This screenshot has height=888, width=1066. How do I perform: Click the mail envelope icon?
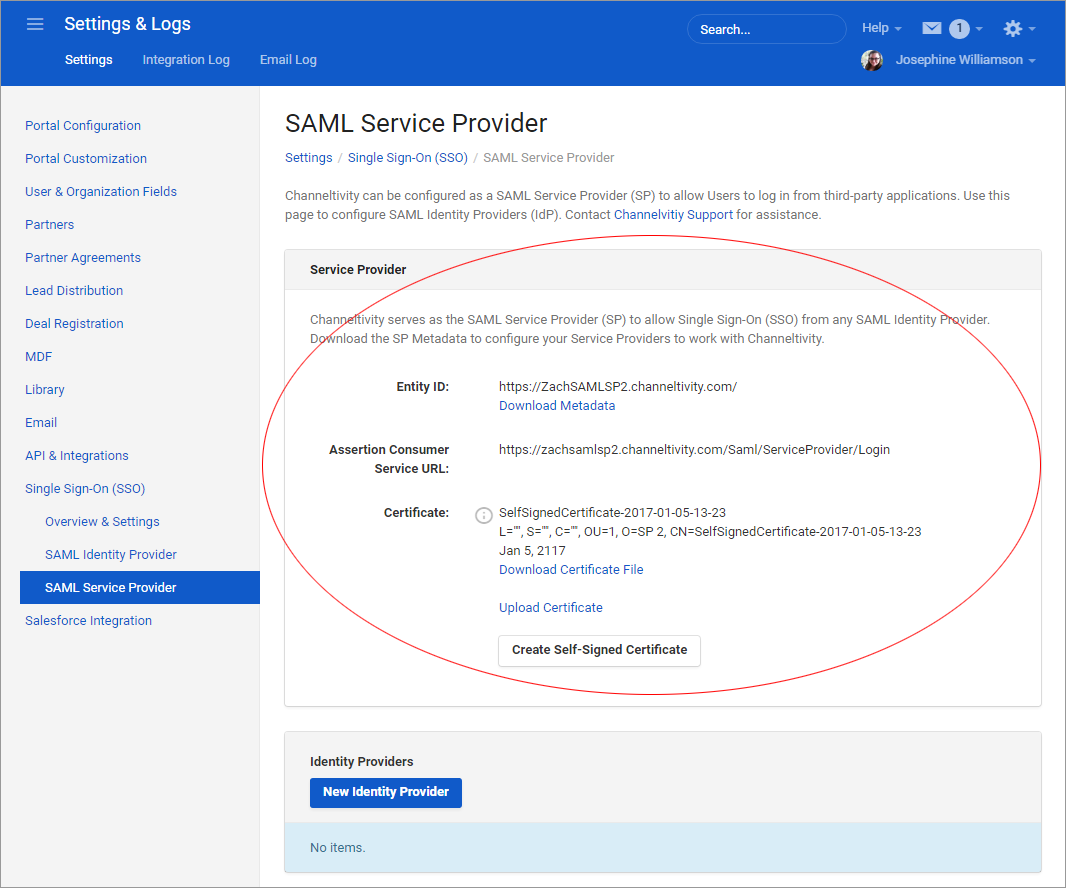[x=931, y=28]
